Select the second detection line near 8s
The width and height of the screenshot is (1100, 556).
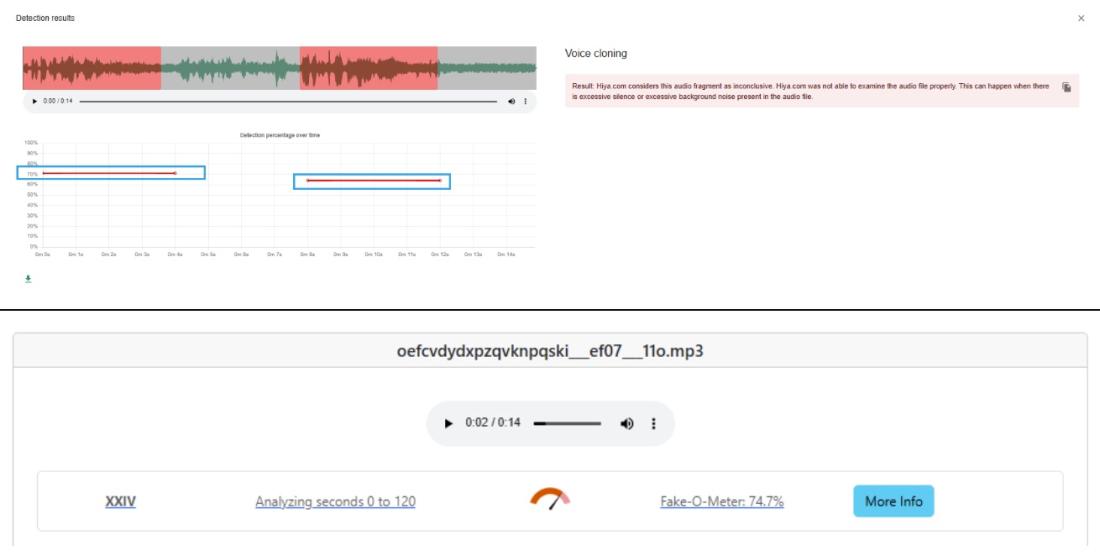coord(373,181)
